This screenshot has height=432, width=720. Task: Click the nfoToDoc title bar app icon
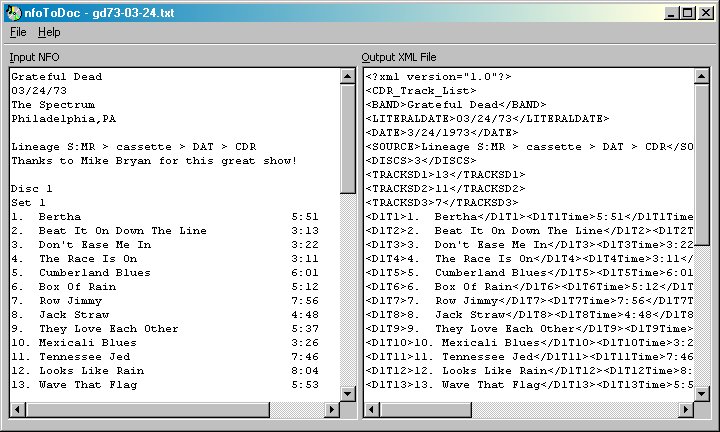tap(14, 12)
